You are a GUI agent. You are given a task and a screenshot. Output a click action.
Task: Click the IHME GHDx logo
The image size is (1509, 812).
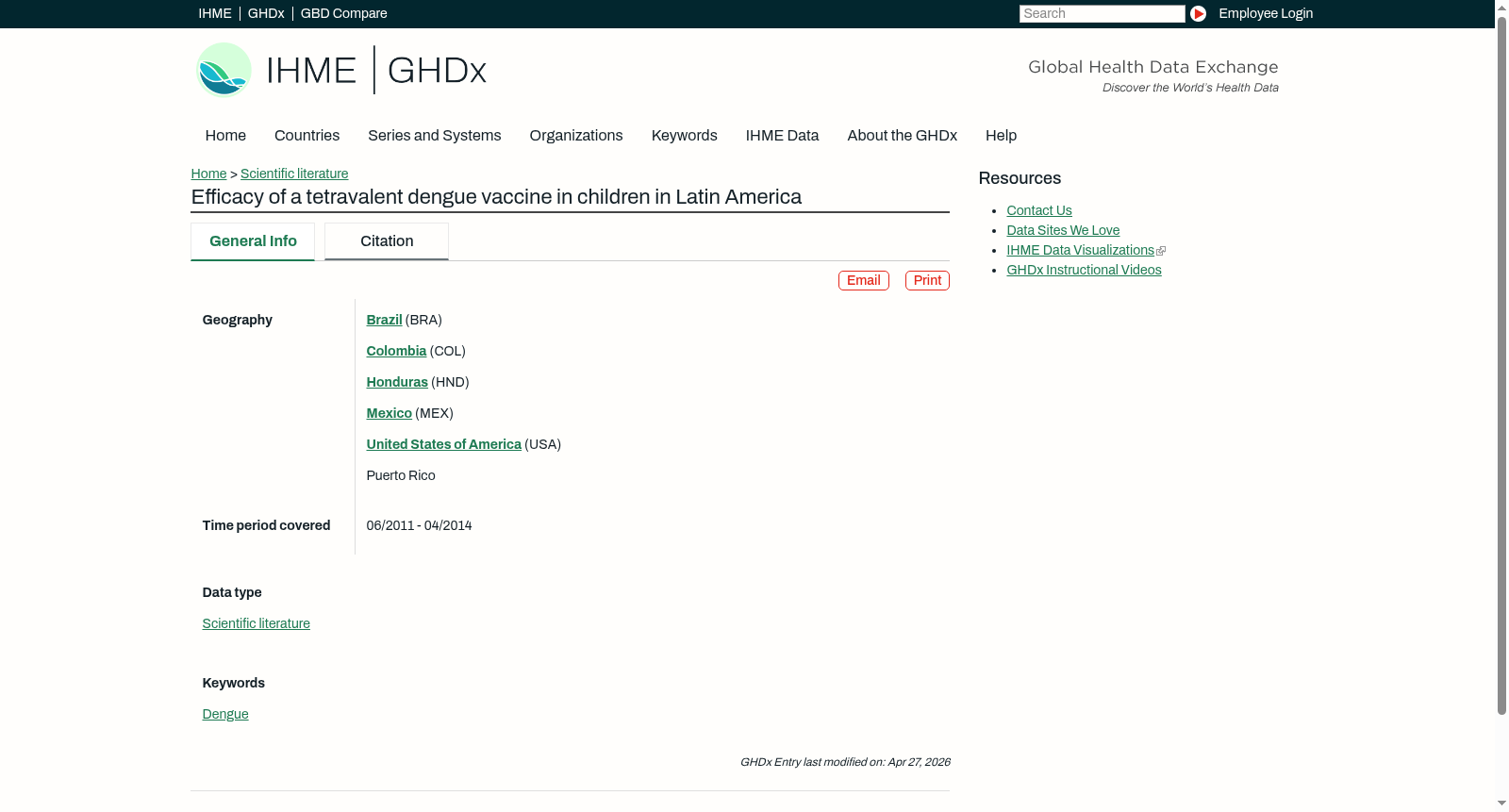pyautogui.click(x=341, y=70)
